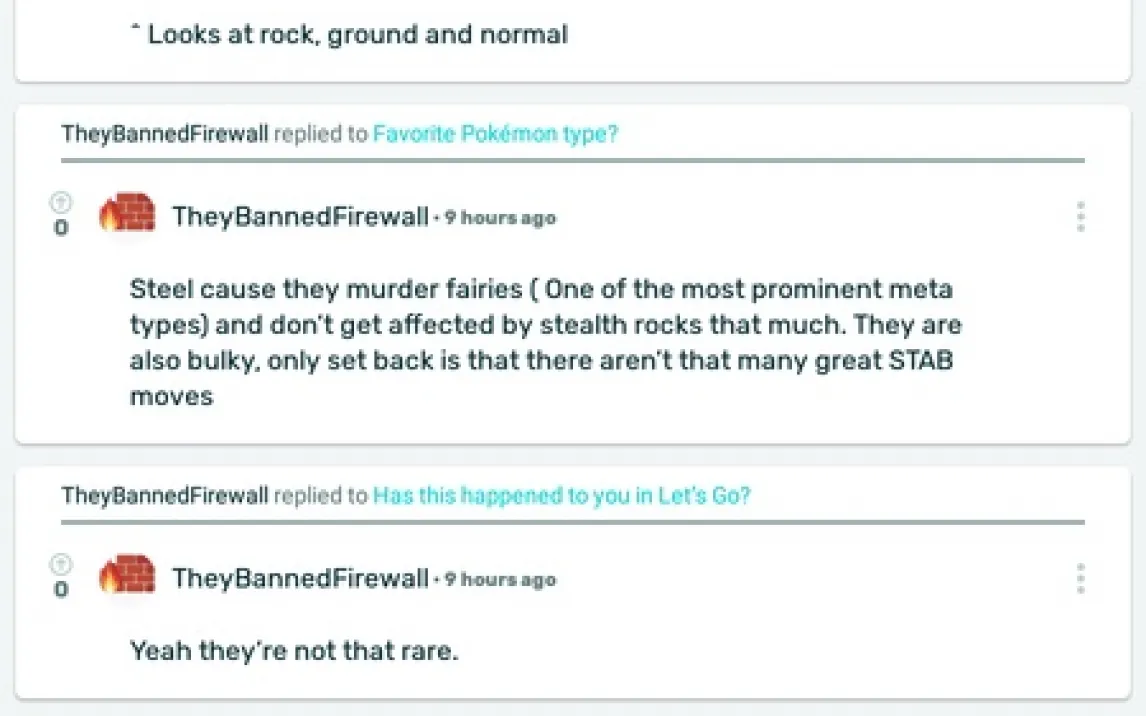Click firewall avatar on Steel type reply

pos(127,214)
